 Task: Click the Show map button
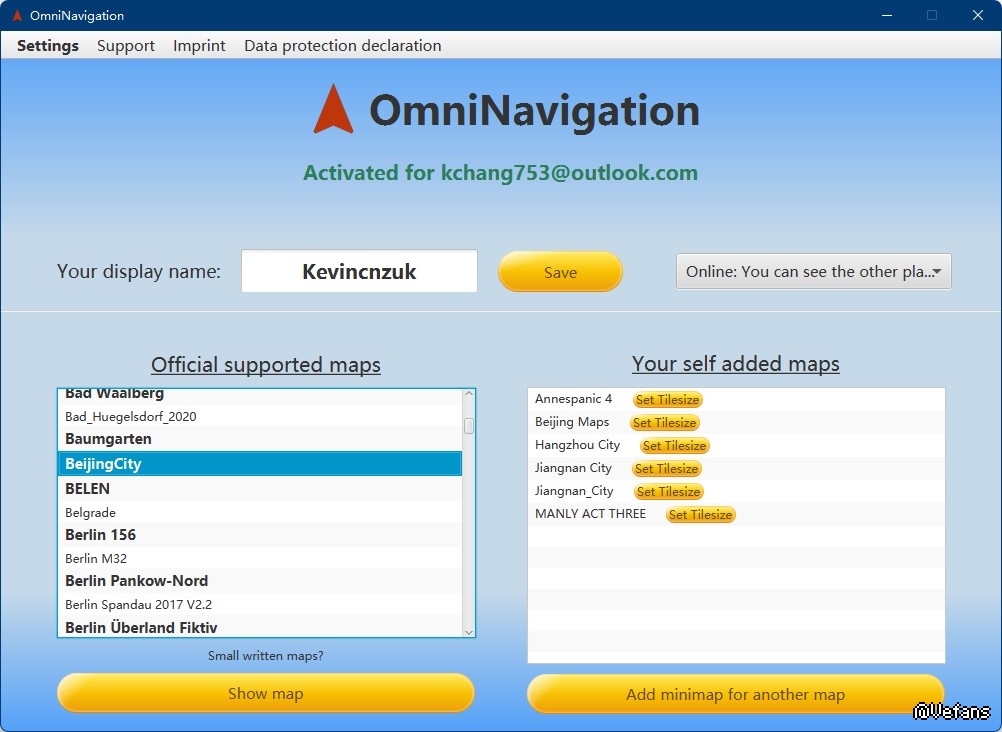tap(265, 694)
